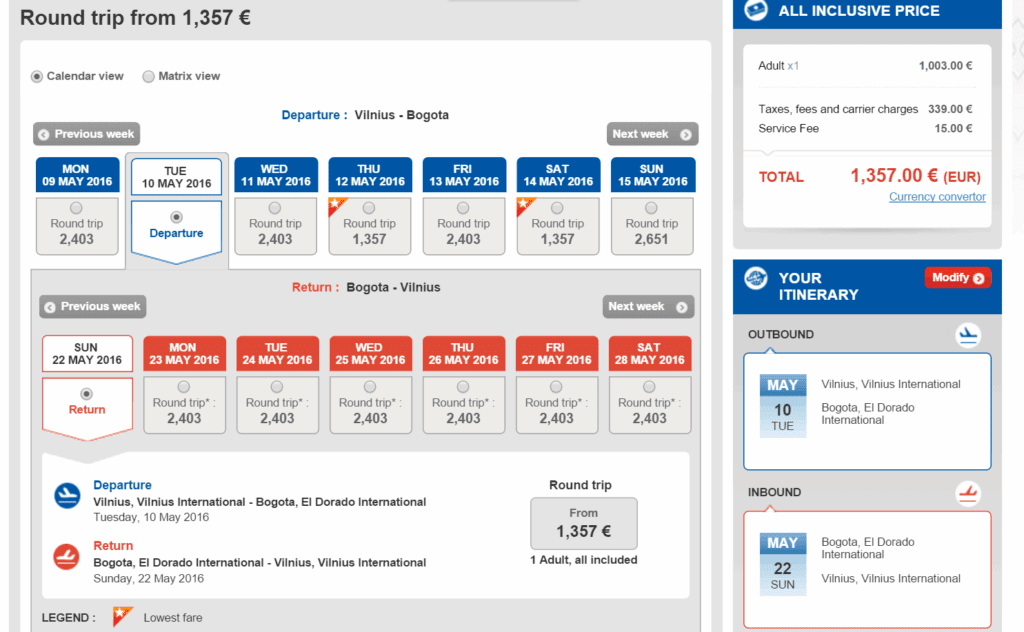Open the Currency convertor link
Image resolution: width=1024 pixels, height=632 pixels.
tap(937, 197)
